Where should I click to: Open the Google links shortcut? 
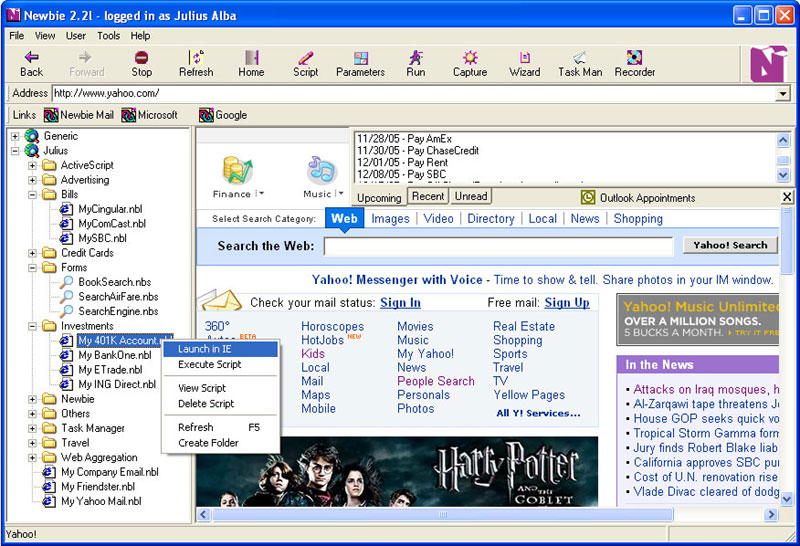point(223,115)
